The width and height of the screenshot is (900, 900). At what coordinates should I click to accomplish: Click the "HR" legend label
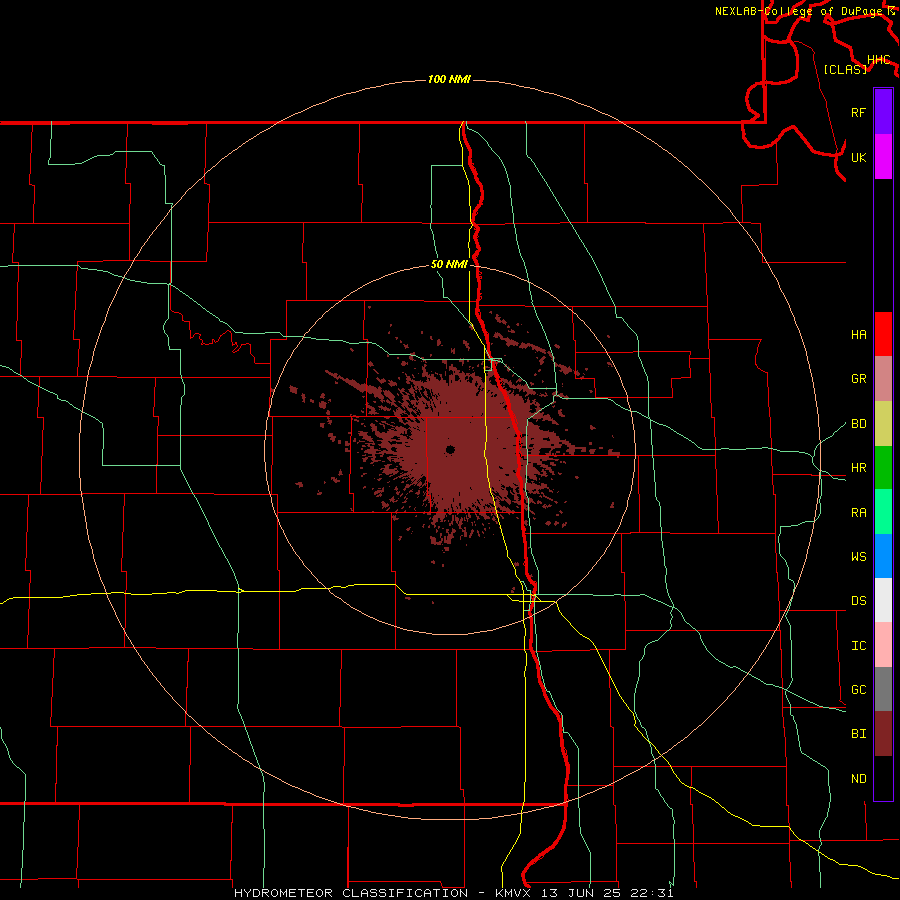(x=858, y=468)
